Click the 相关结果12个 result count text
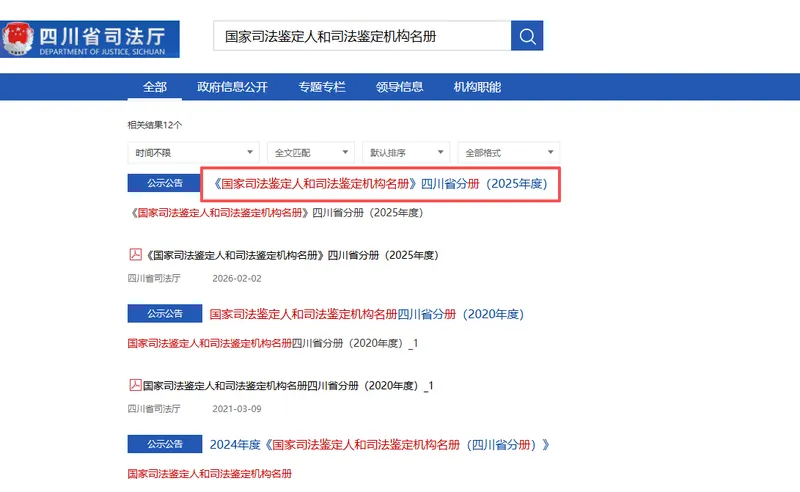The height and width of the screenshot is (492, 800). [x=155, y=125]
